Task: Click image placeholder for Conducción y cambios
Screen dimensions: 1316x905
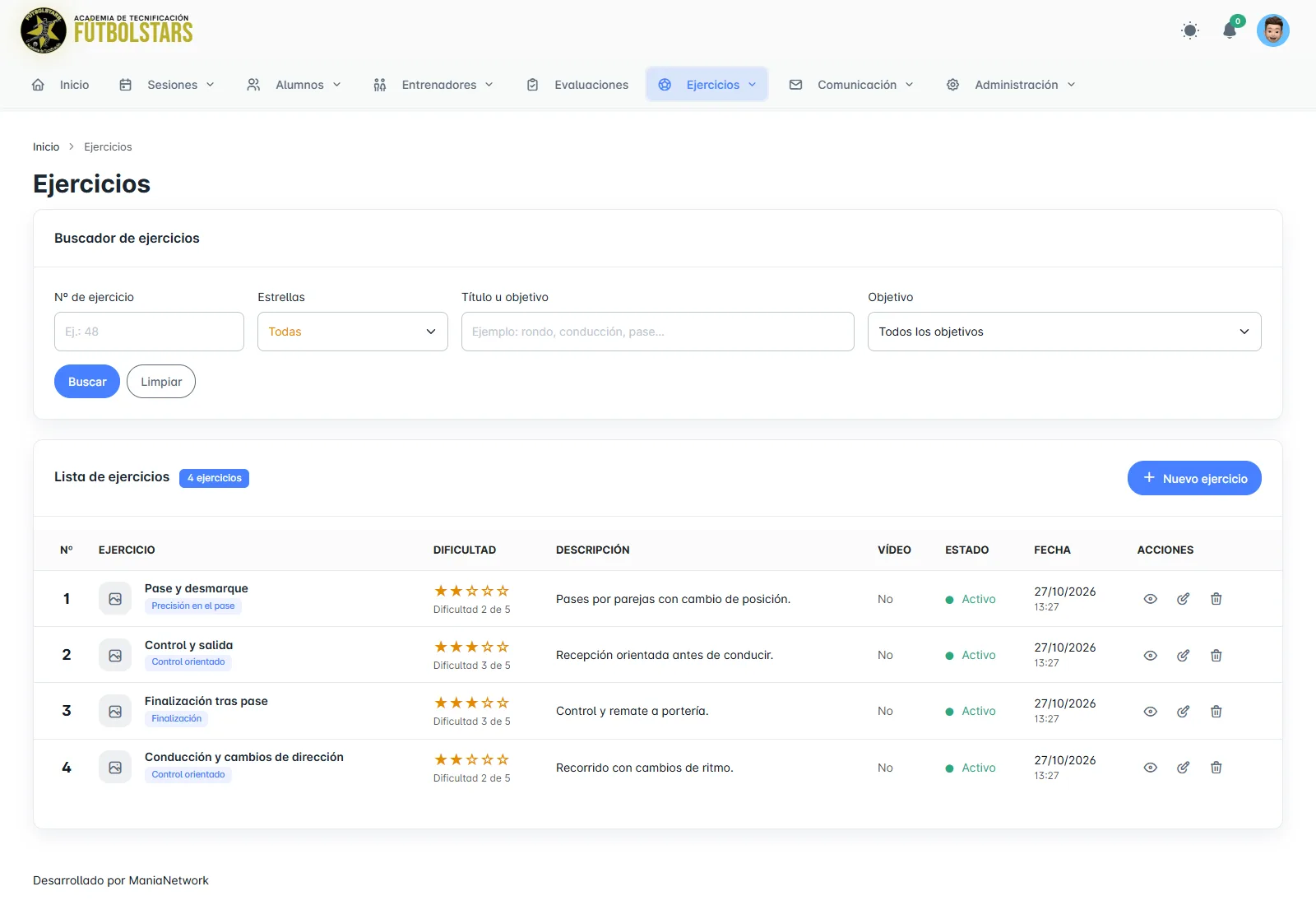Action: [x=115, y=768]
